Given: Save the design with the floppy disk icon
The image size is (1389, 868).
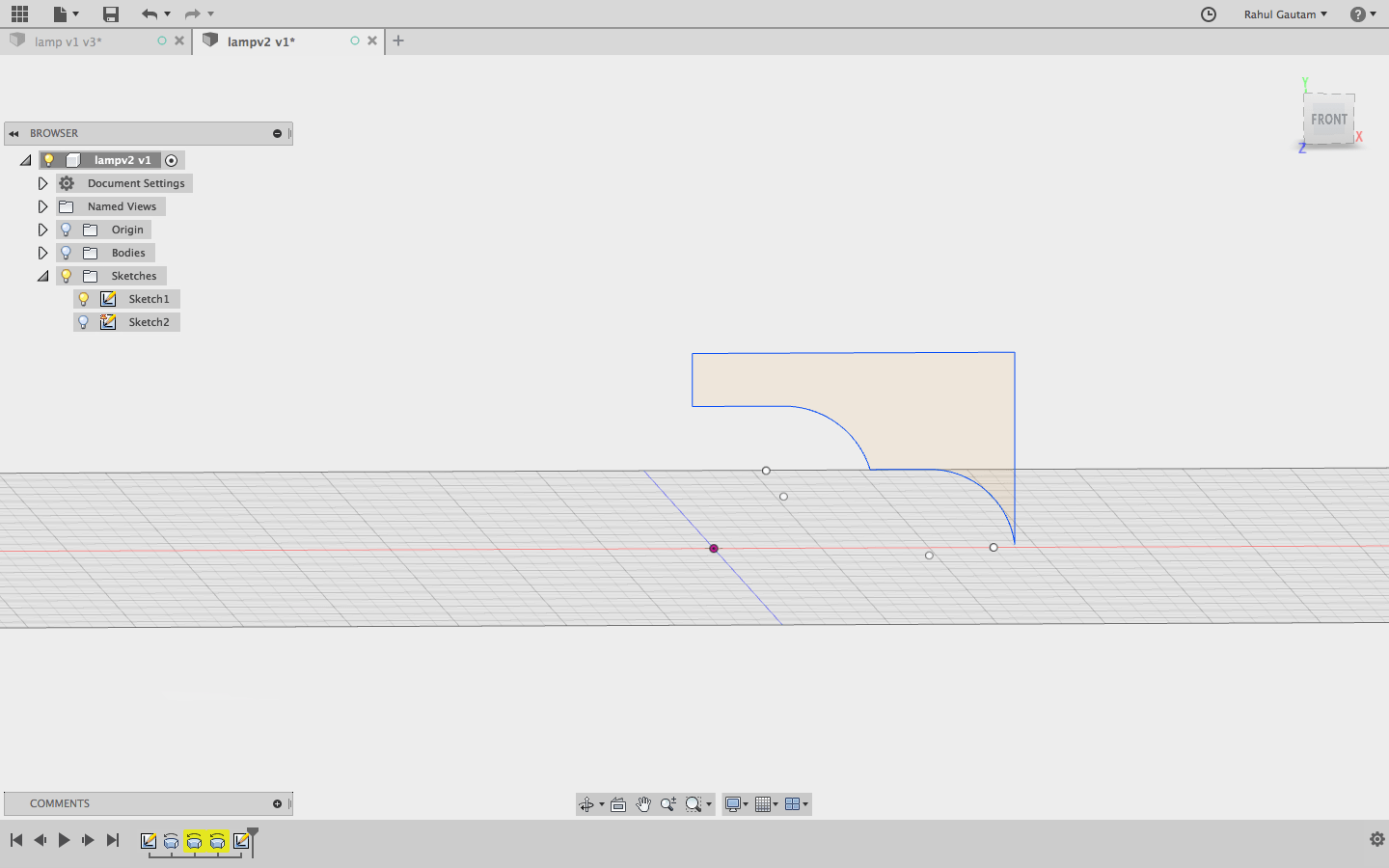Looking at the screenshot, I should [x=111, y=14].
